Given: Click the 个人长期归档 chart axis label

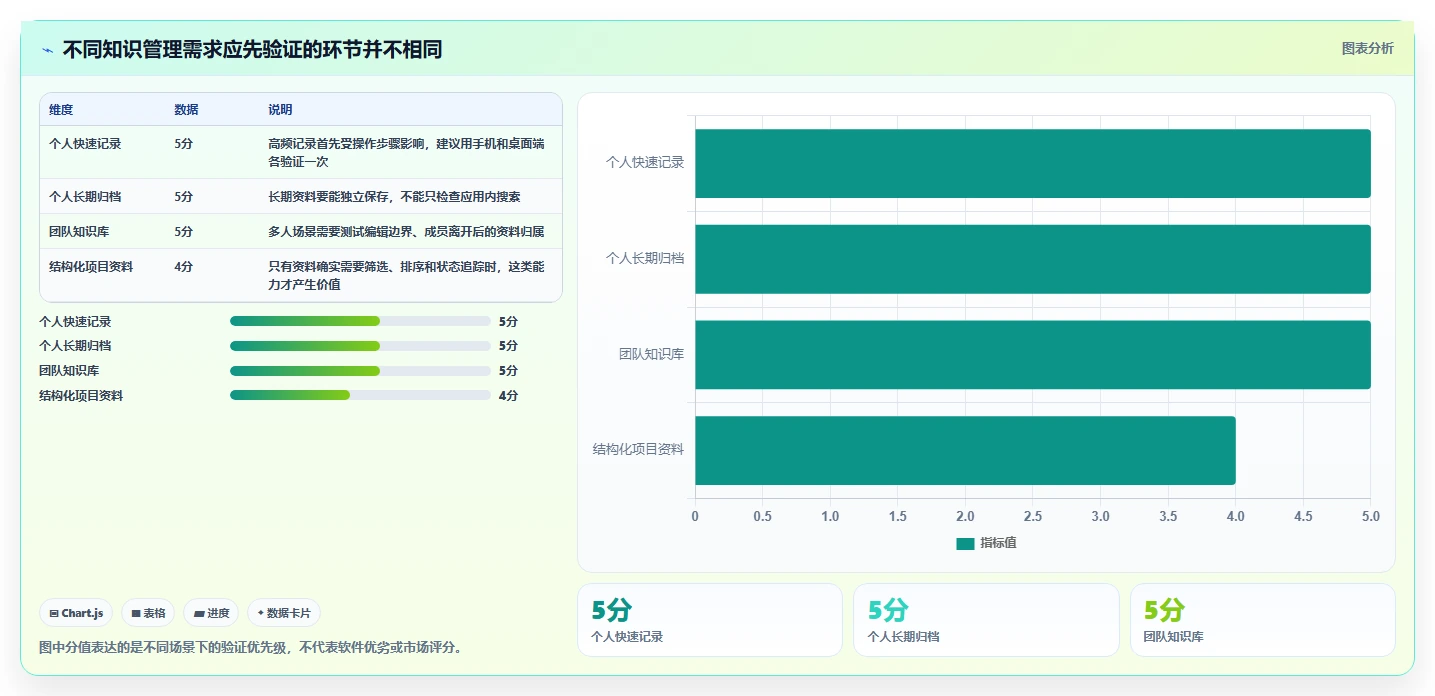Looking at the screenshot, I should (645, 258).
